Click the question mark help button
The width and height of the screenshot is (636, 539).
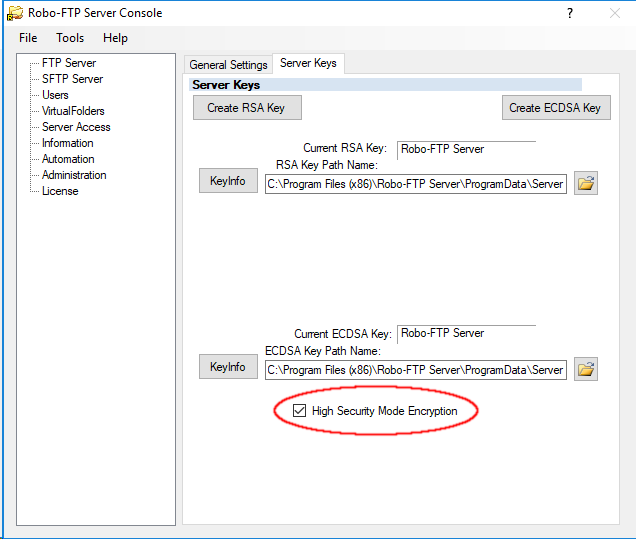570,13
